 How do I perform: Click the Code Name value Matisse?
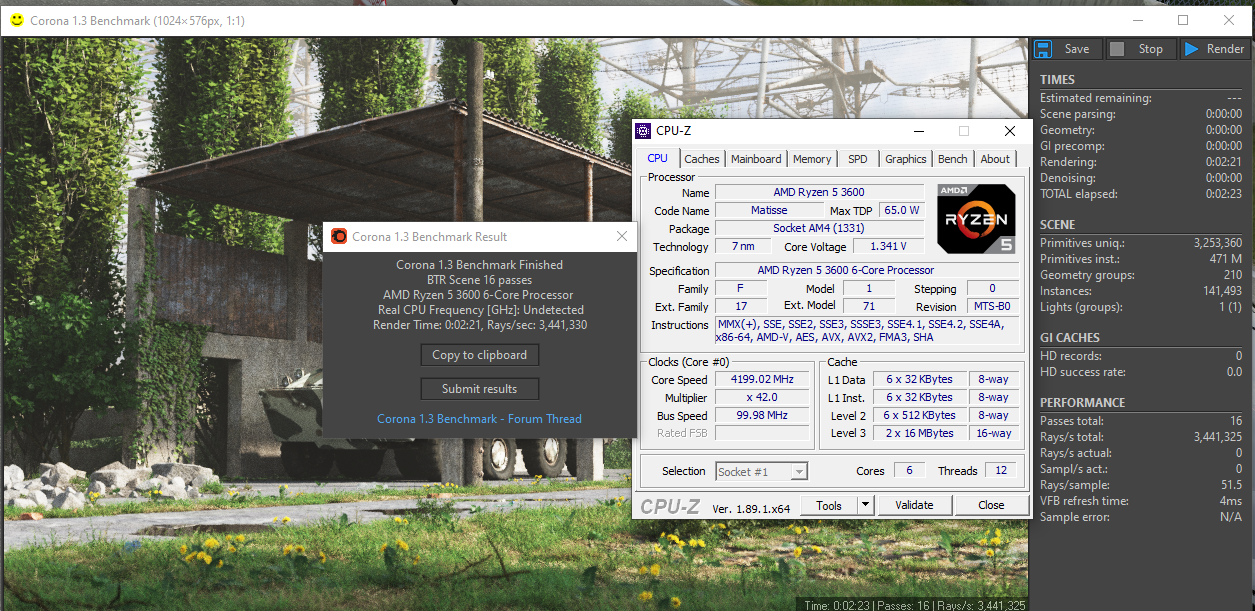(769, 211)
